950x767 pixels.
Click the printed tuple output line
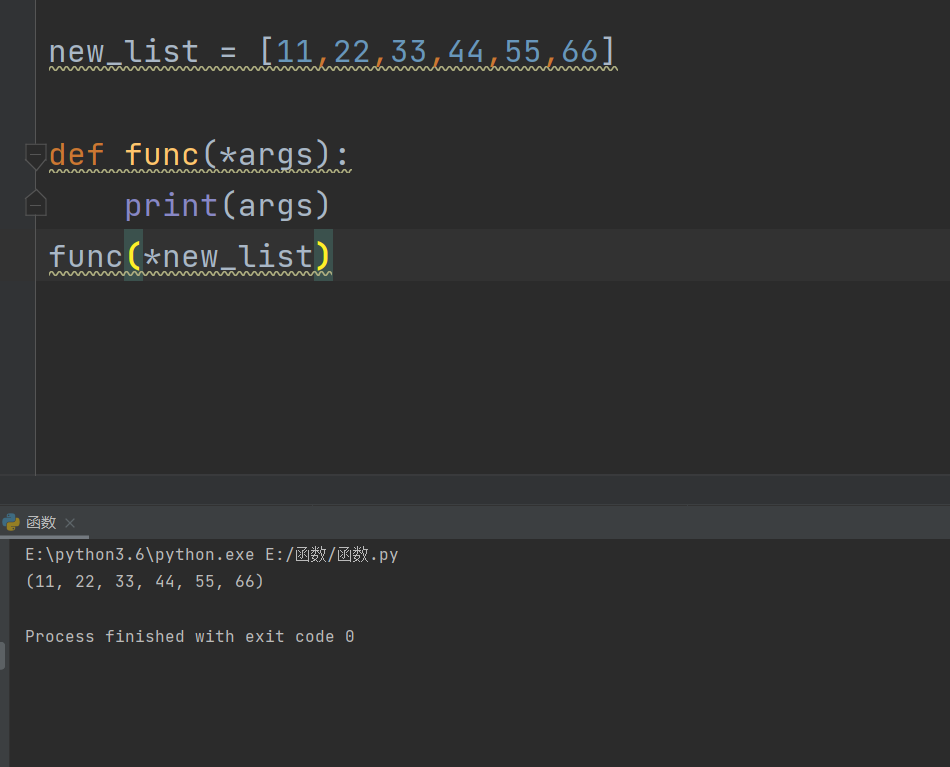point(144,581)
